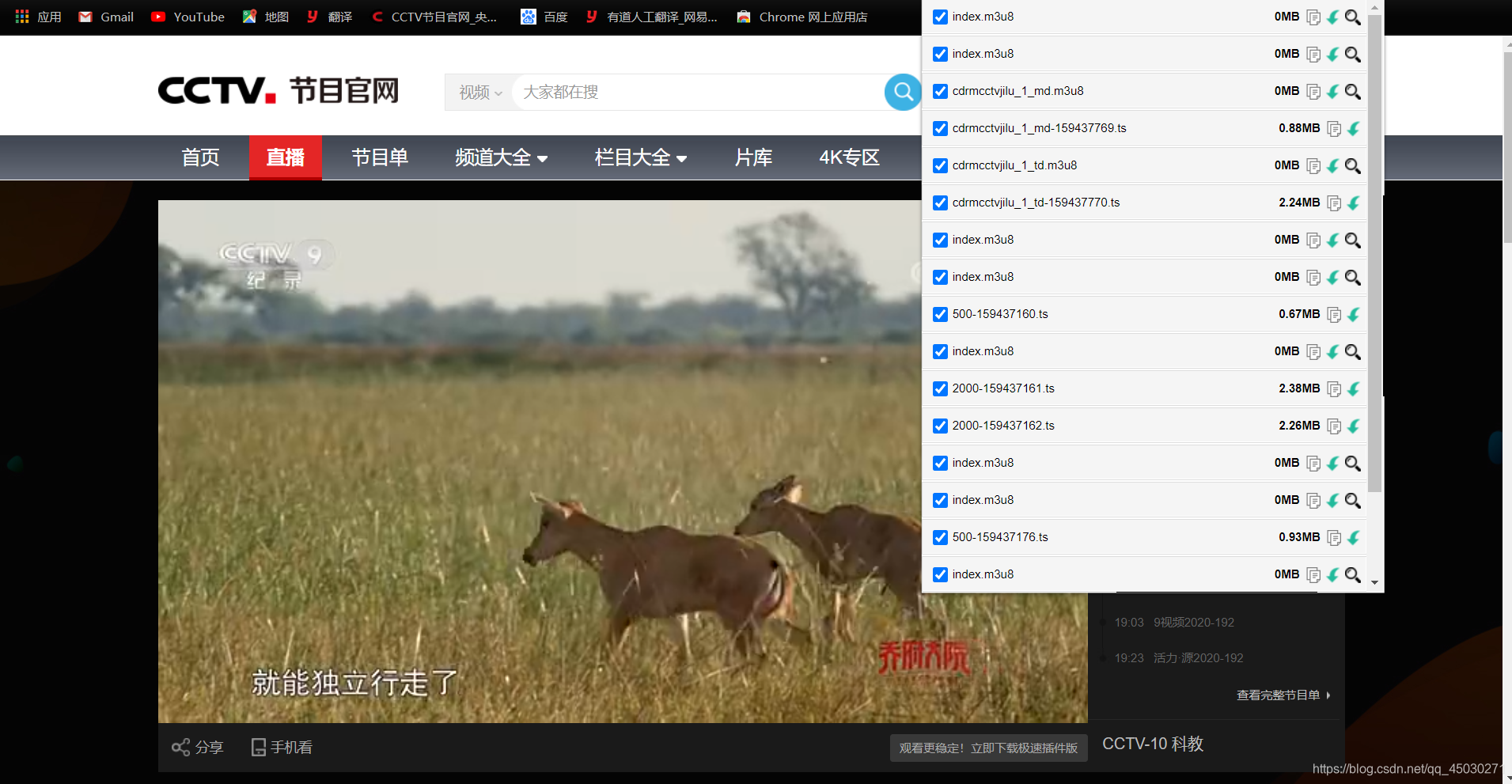Click the 分享 share icon below the player
1512x784 pixels.
(182, 747)
